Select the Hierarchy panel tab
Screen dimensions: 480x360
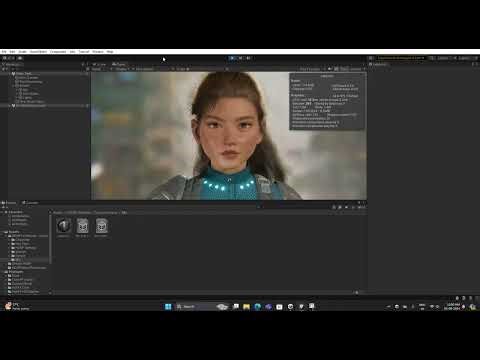pyautogui.click(x=12, y=64)
